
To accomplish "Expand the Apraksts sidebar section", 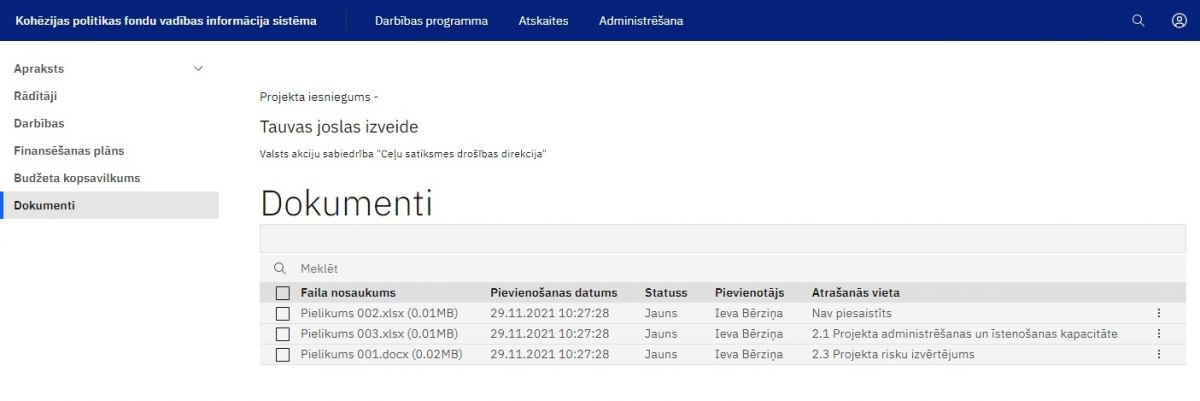I will (x=197, y=69).
